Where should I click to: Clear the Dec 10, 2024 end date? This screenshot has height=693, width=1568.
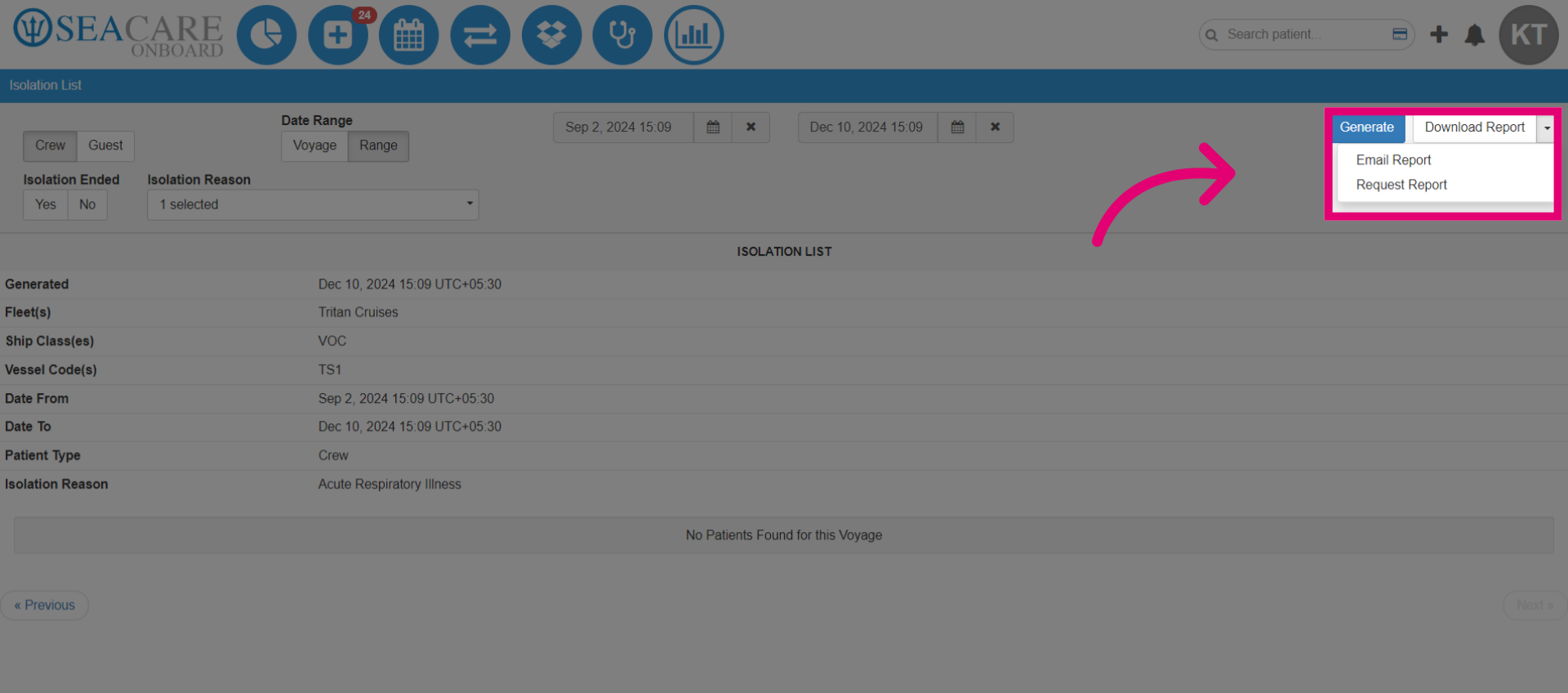pos(995,127)
